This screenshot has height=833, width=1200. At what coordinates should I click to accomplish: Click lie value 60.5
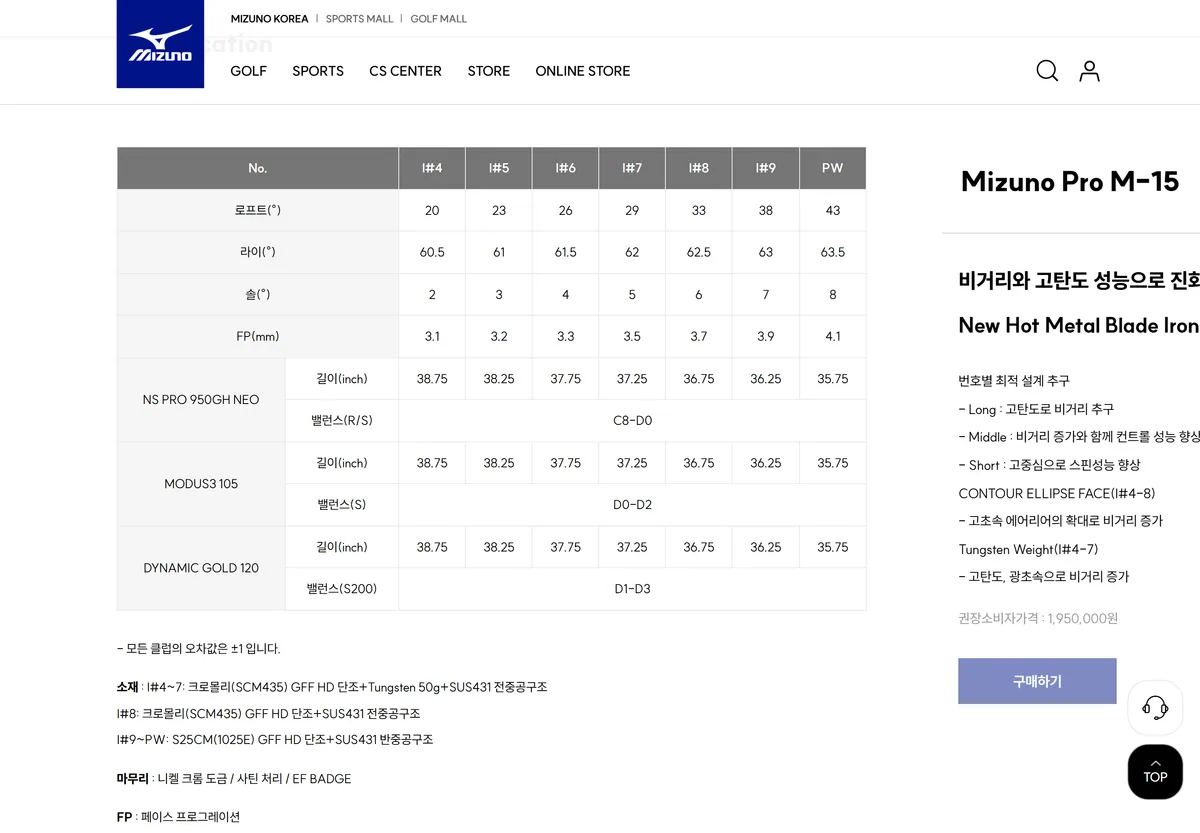(x=432, y=252)
